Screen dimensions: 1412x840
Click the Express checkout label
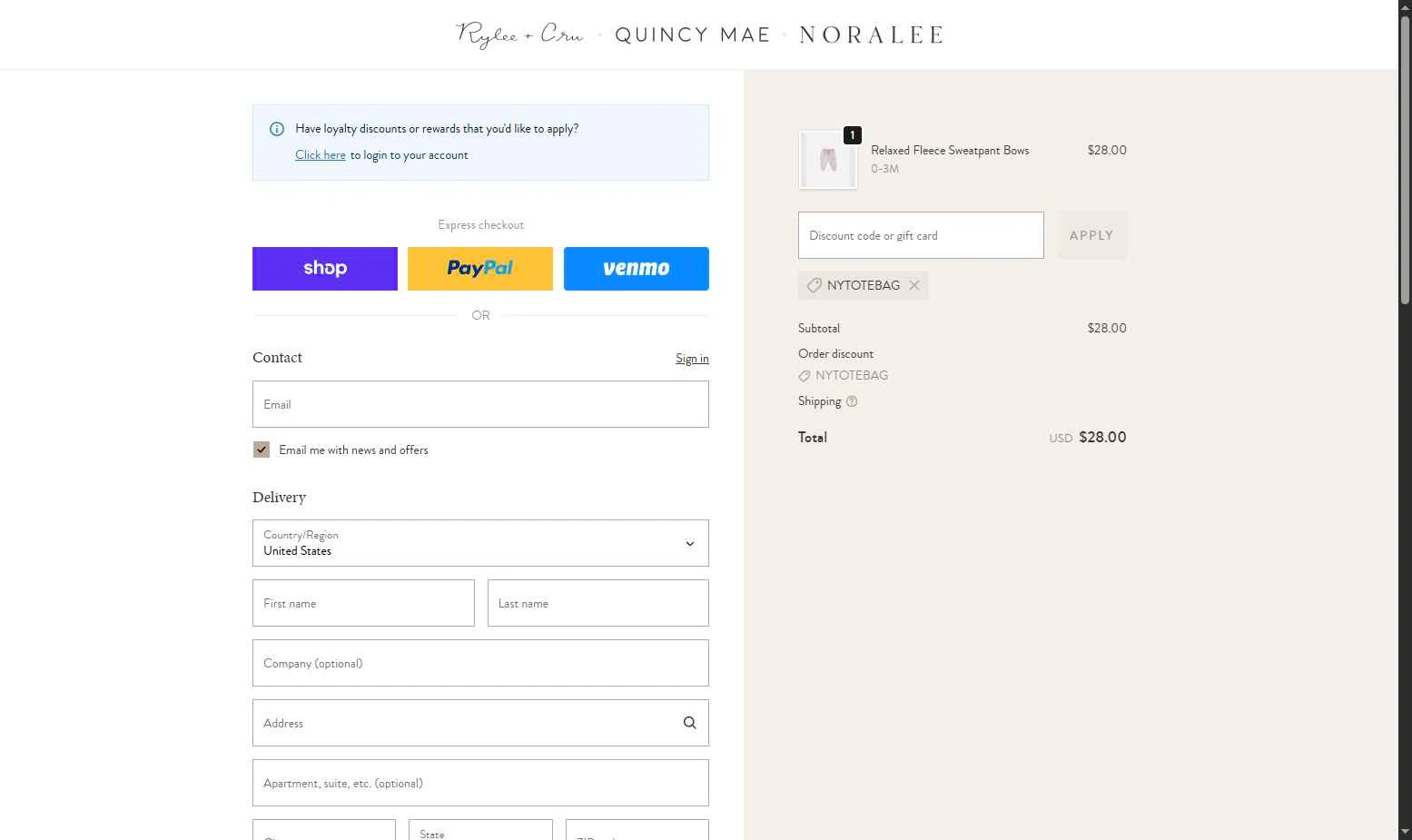pos(480,225)
